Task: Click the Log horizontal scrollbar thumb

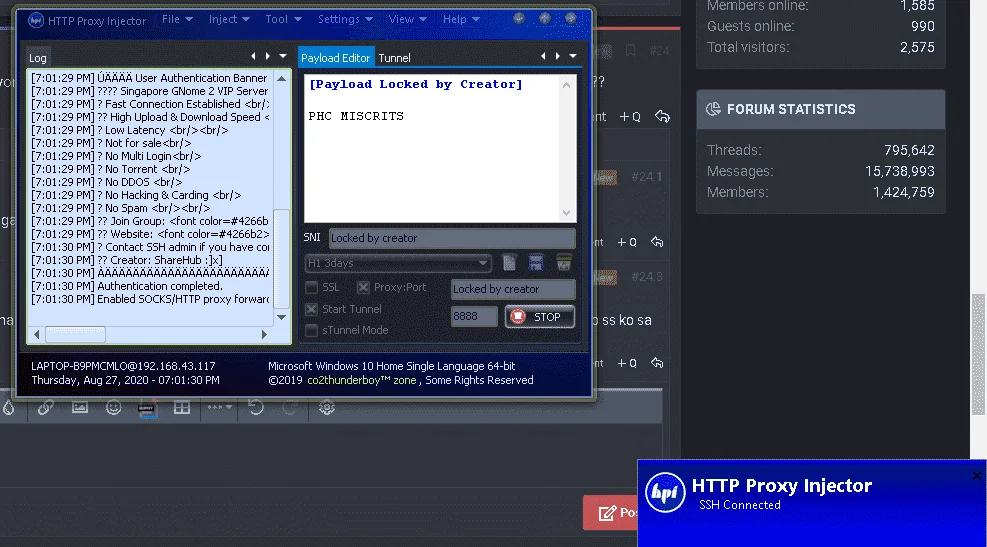Action: (x=76, y=334)
